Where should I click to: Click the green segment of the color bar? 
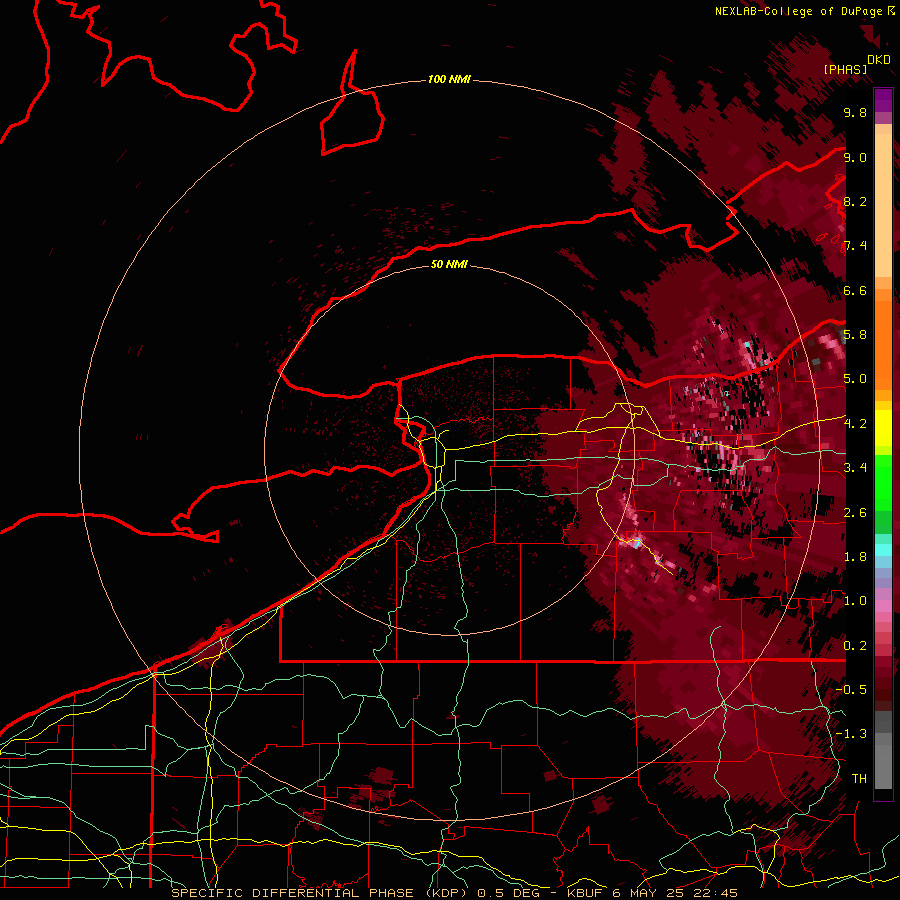pyautogui.click(x=883, y=494)
